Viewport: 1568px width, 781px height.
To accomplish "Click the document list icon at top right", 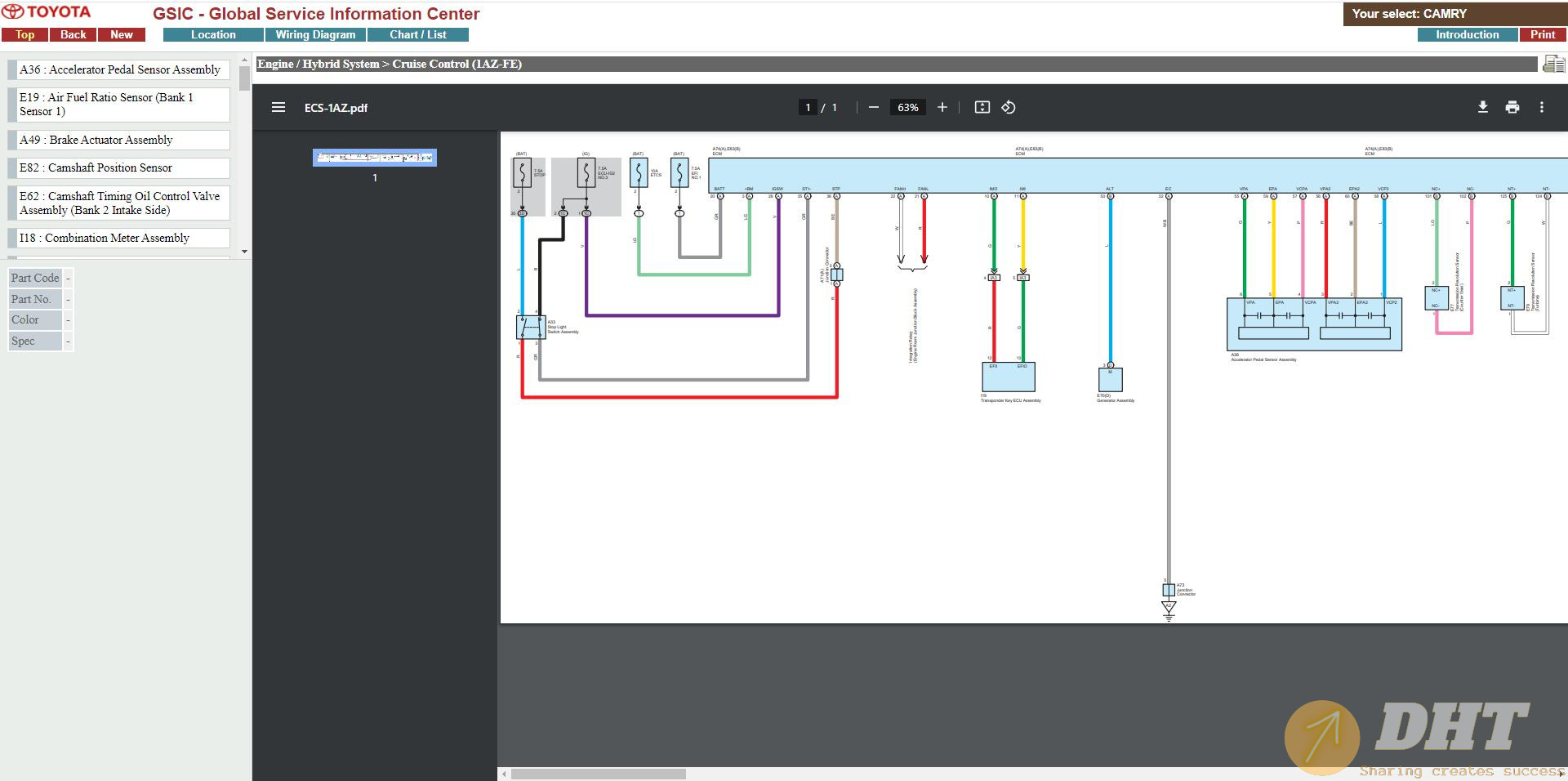I will pyautogui.click(x=1553, y=64).
